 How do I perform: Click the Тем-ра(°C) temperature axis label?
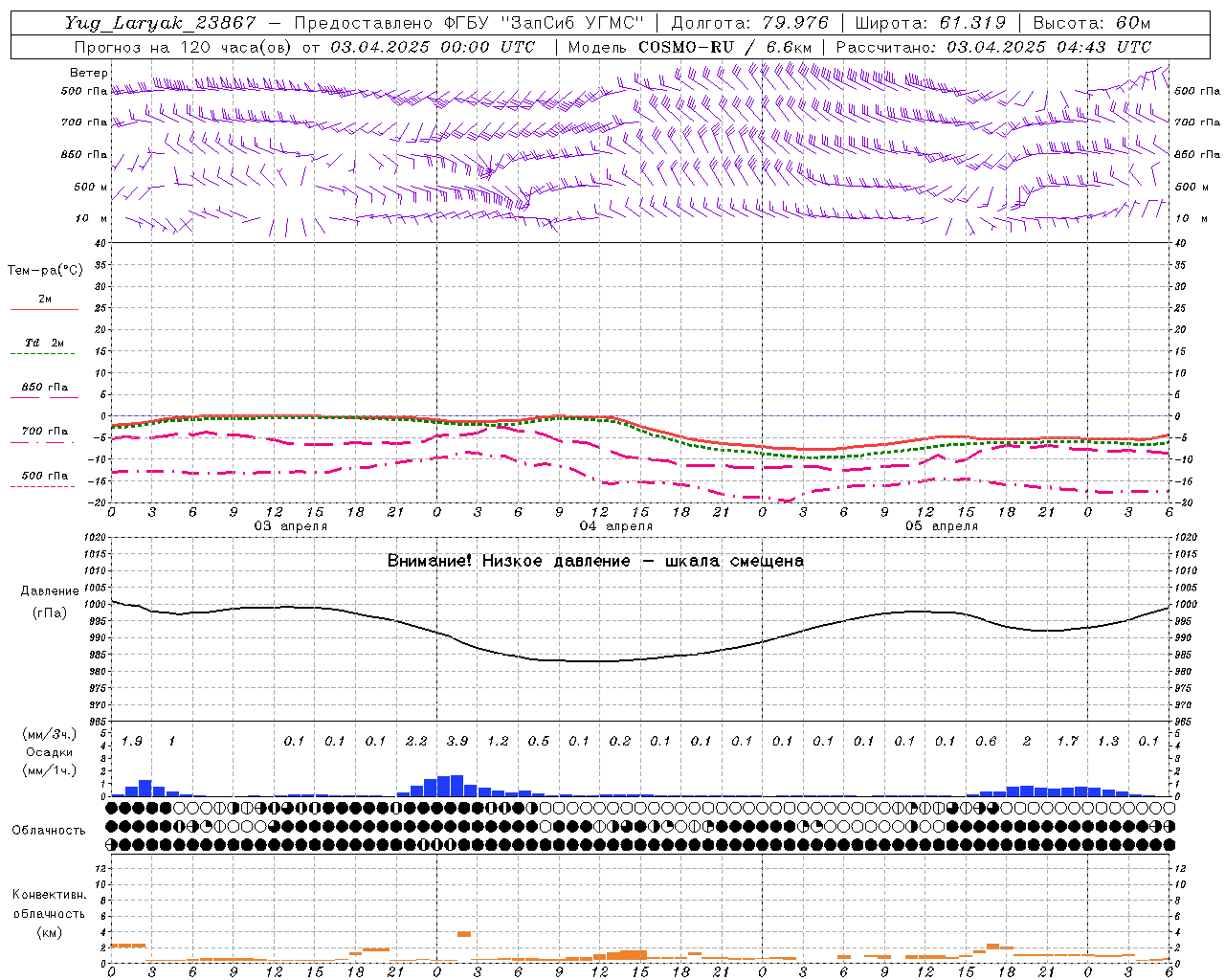pos(45,271)
